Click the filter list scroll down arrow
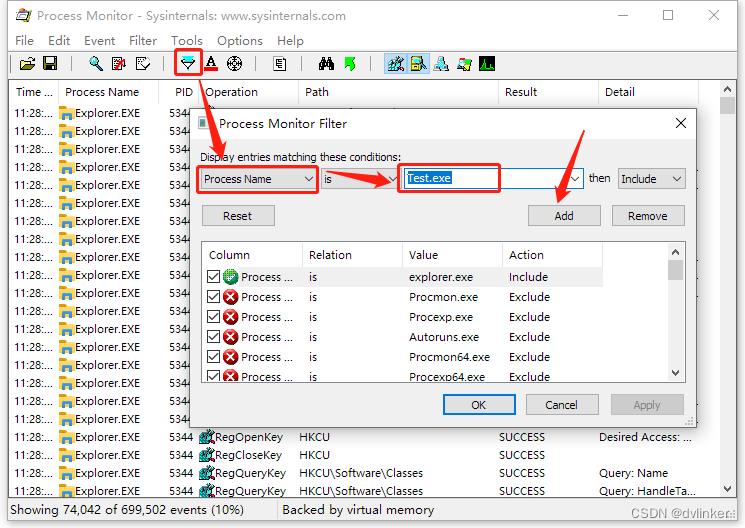Viewport: 745px width, 528px height. click(x=676, y=373)
